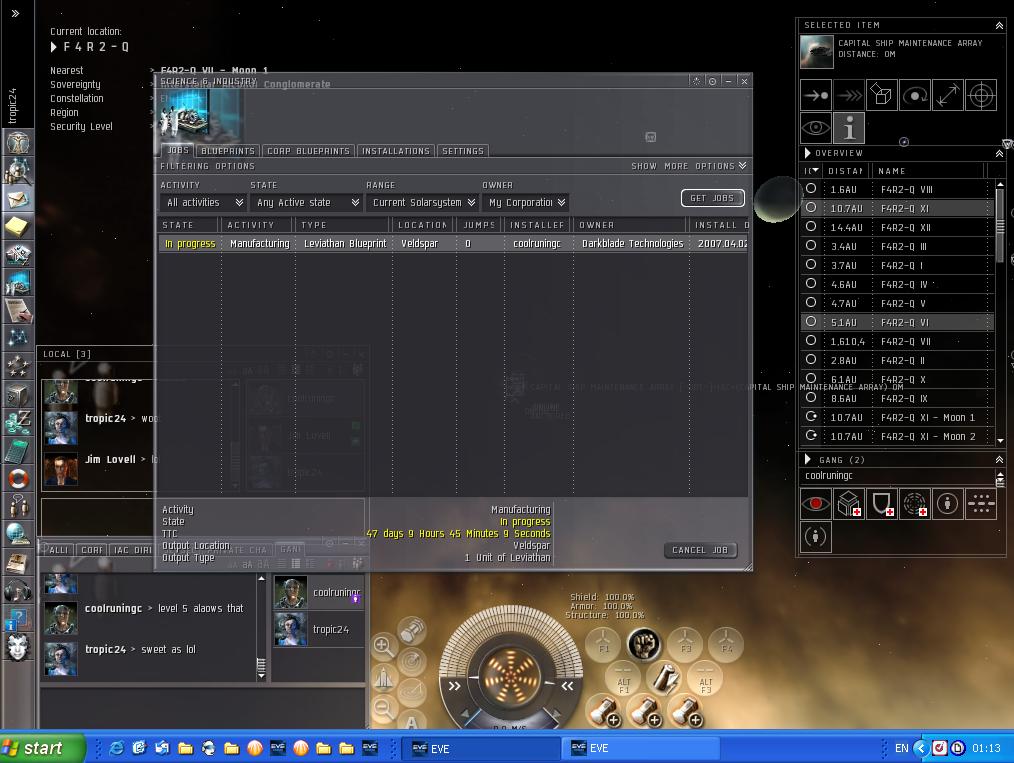Click Lock Target crosshair icon
The image size is (1014, 763).
tap(981, 96)
